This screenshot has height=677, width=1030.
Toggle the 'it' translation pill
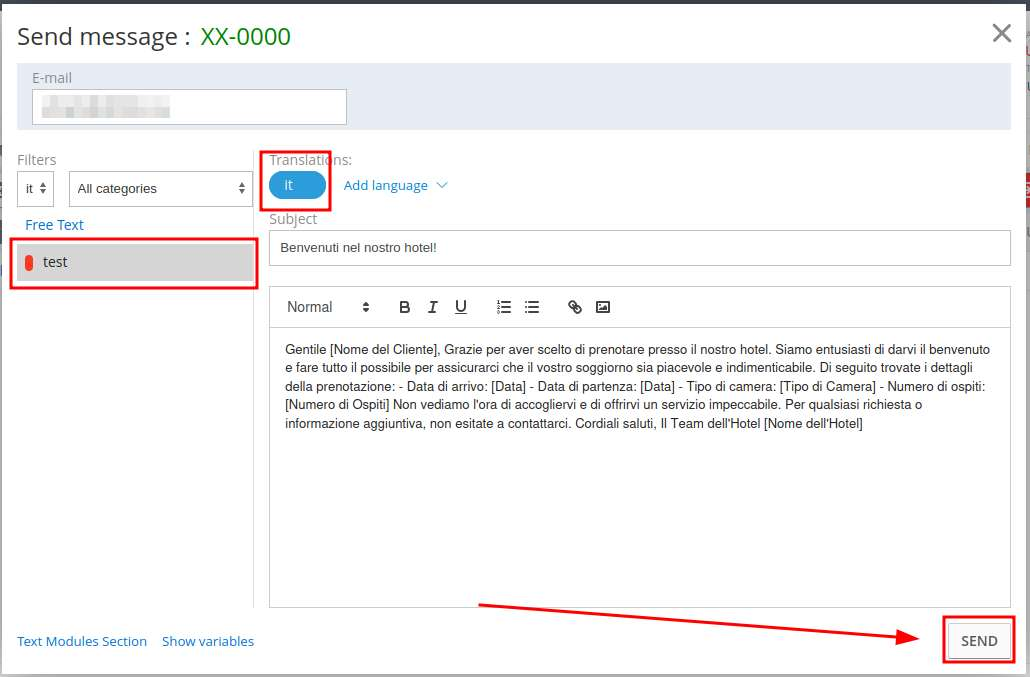[x=297, y=185]
